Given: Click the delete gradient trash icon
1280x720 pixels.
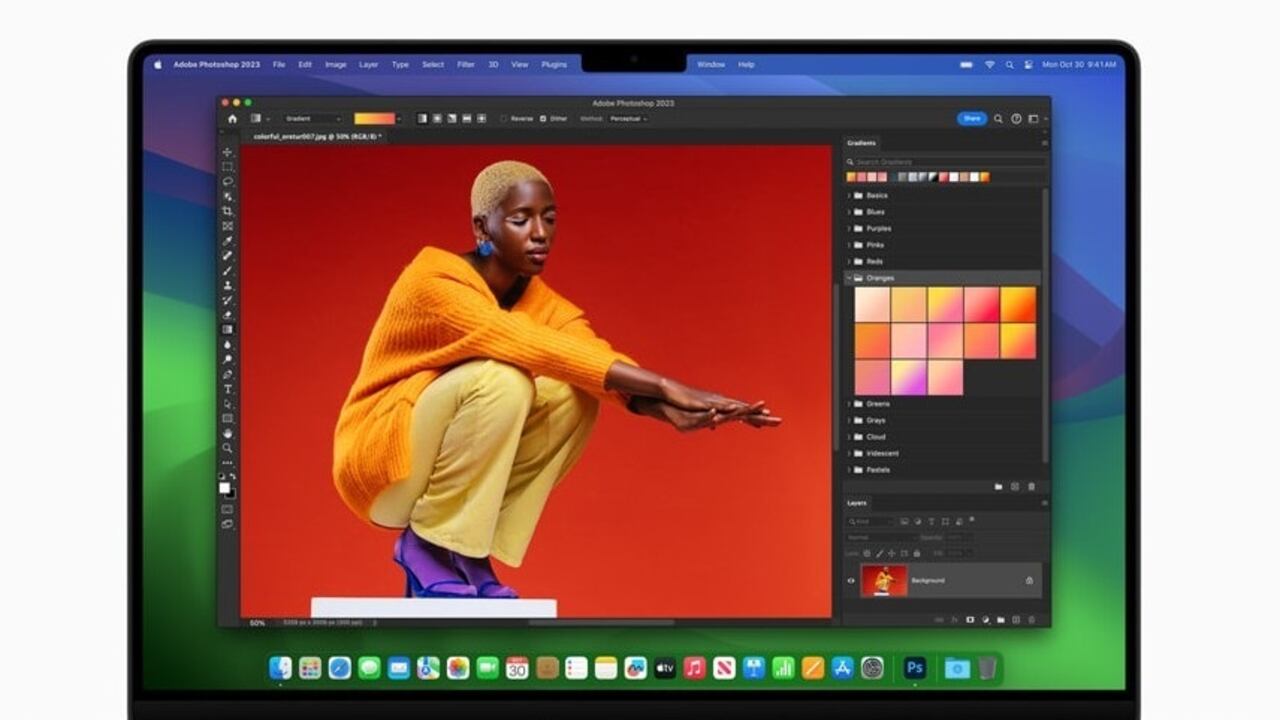Looking at the screenshot, I should pos(1030,484).
